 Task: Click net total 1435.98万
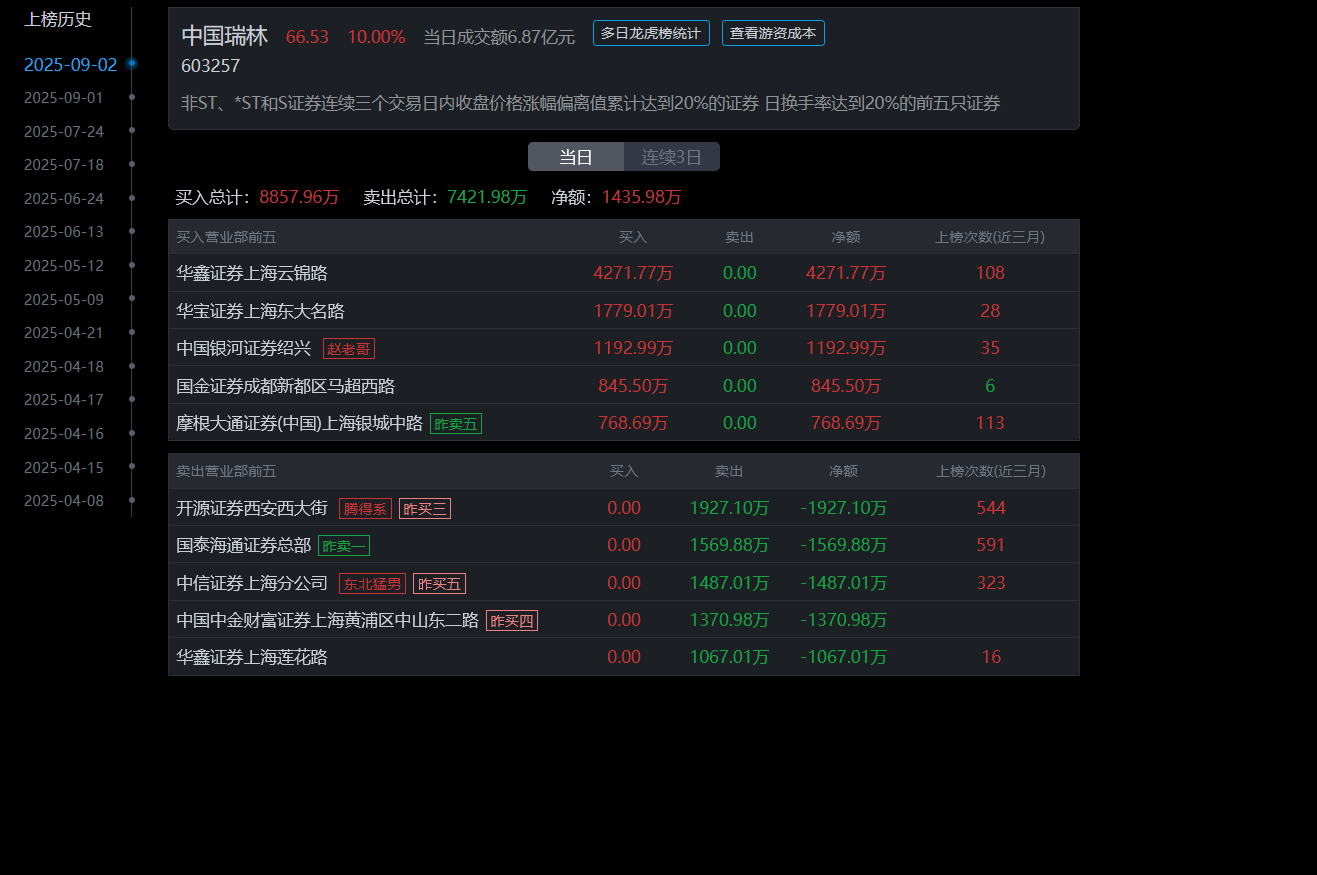point(642,198)
